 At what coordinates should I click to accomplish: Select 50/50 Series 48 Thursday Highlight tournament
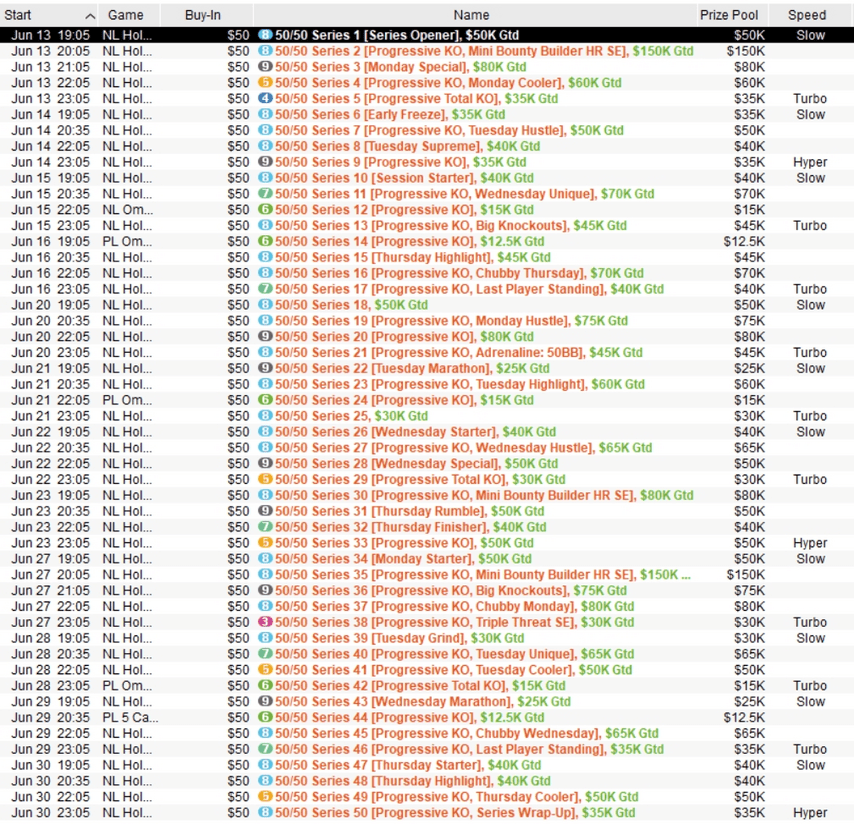[427, 780]
